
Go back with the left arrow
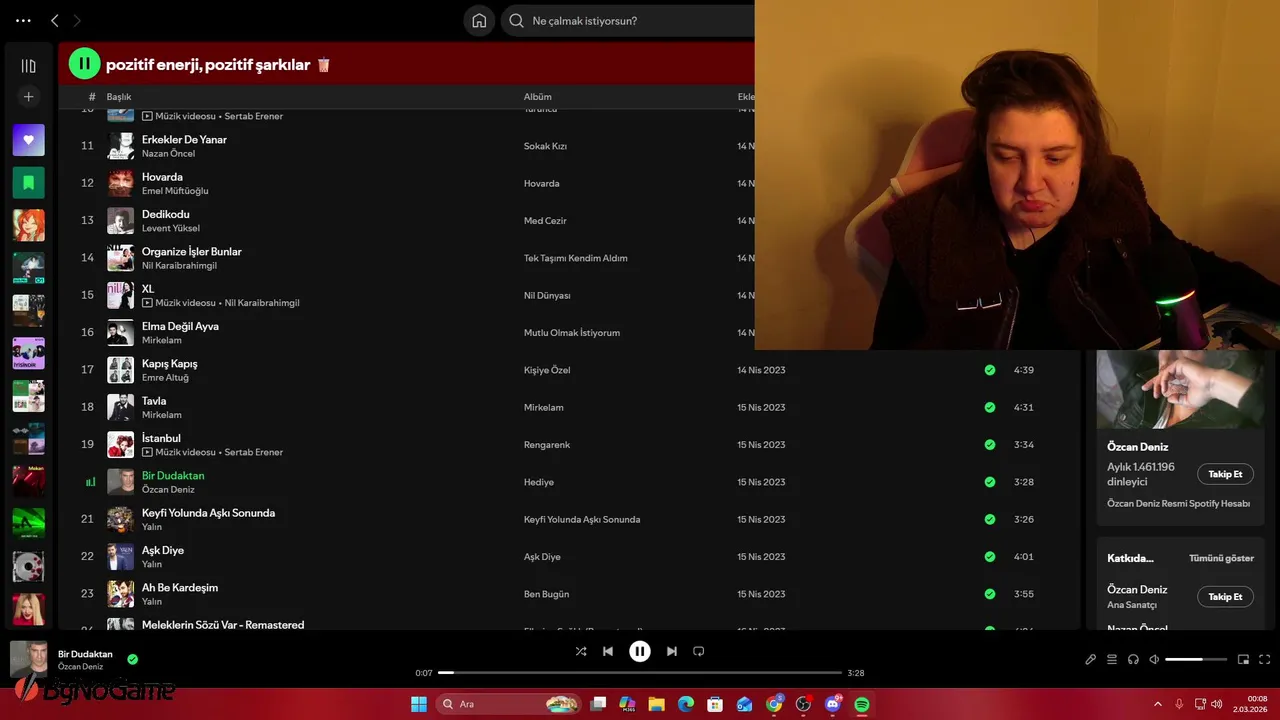(55, 20)
